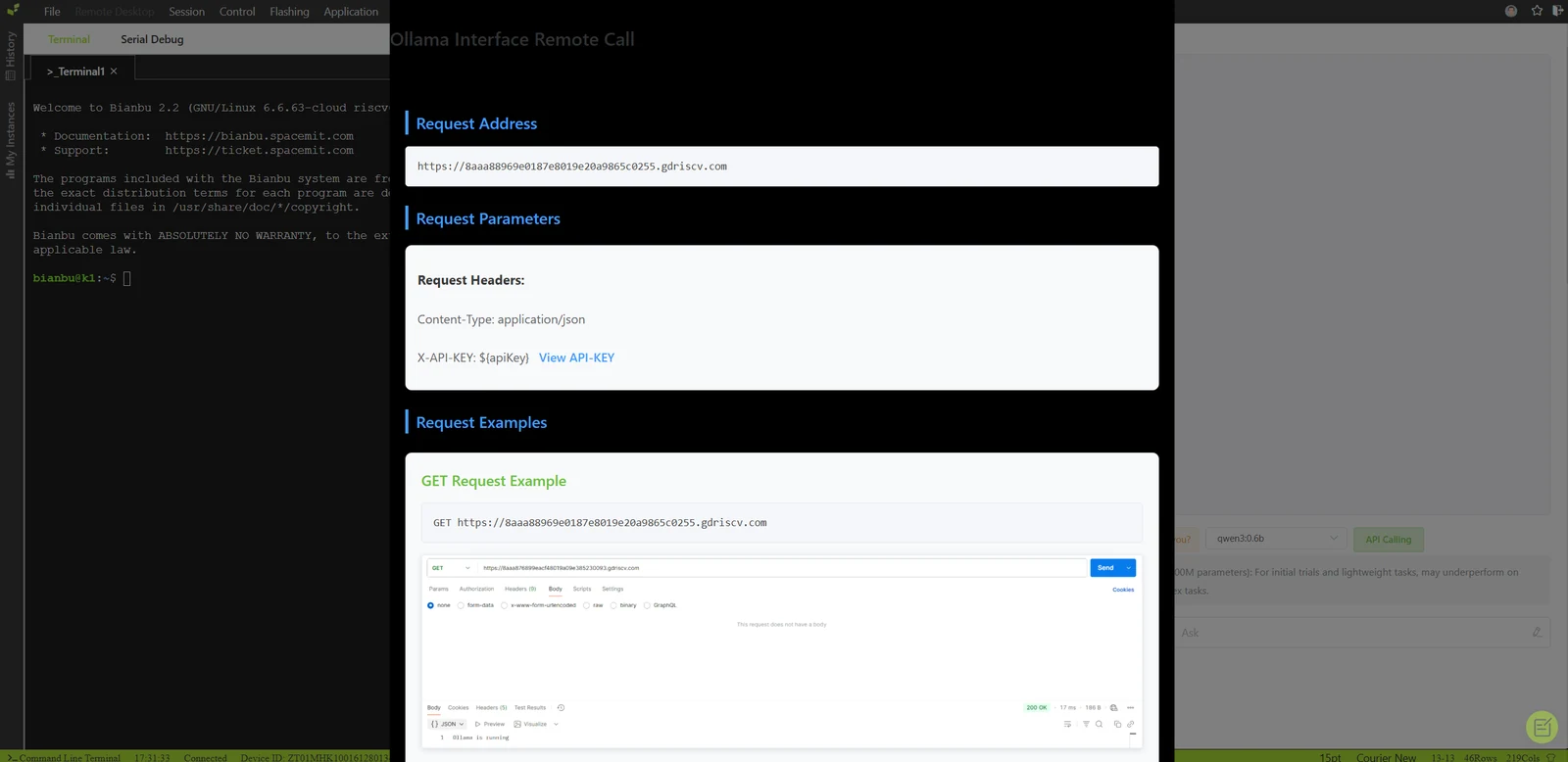The width and height of the screenshot is (1568, 762).
Task: Click the logout door icon
Action: 1558,11
